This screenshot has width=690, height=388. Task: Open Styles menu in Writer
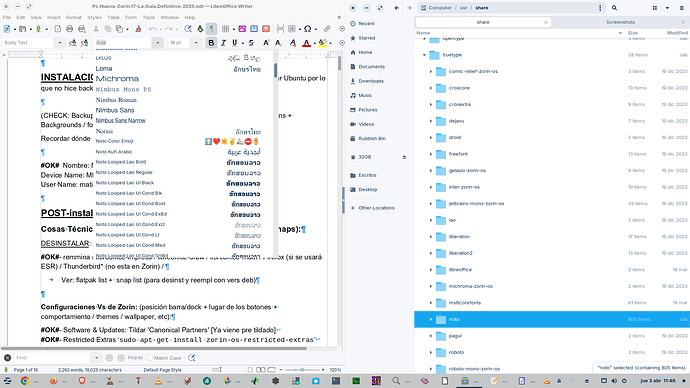click(94, 17)
